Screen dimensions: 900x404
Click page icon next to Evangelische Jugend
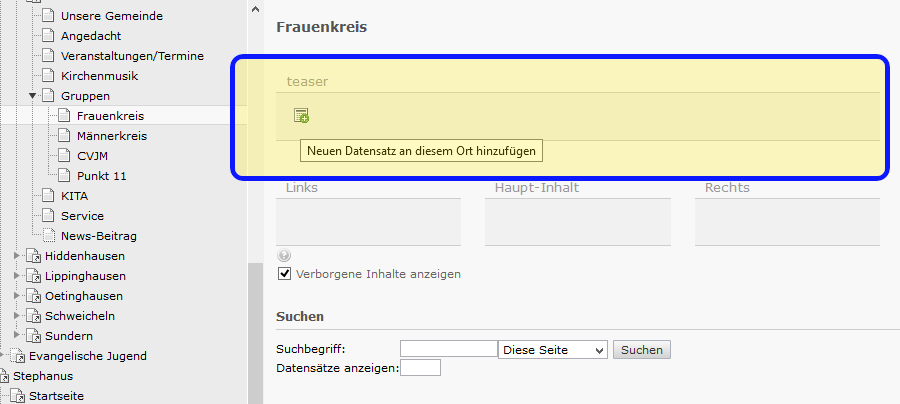[17, 356]
